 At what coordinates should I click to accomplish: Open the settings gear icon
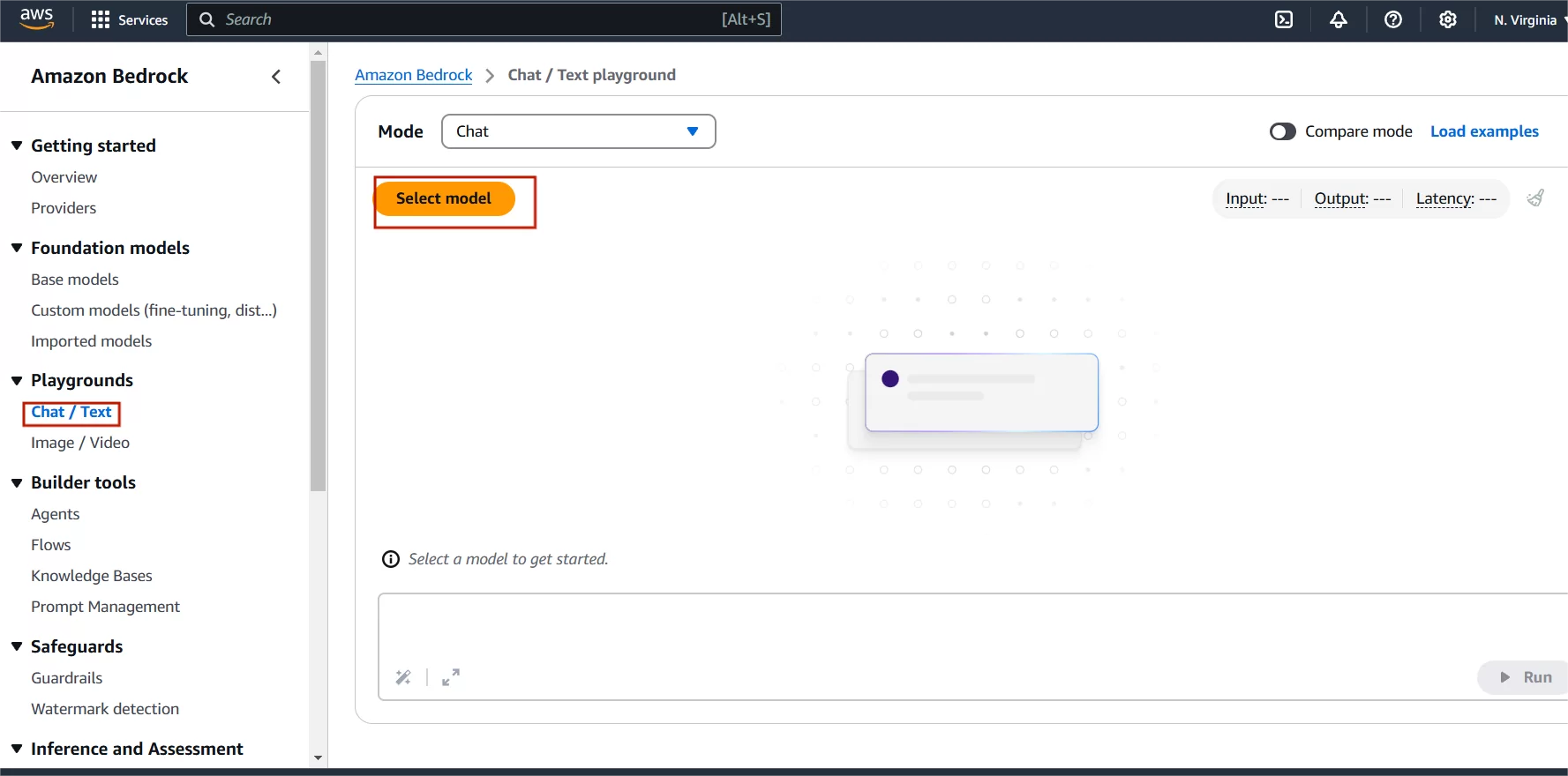pos(1448,19)
